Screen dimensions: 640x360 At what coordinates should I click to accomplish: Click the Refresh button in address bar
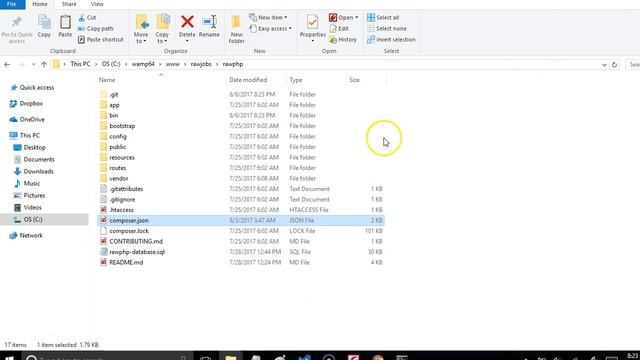(x=614, y=64)
